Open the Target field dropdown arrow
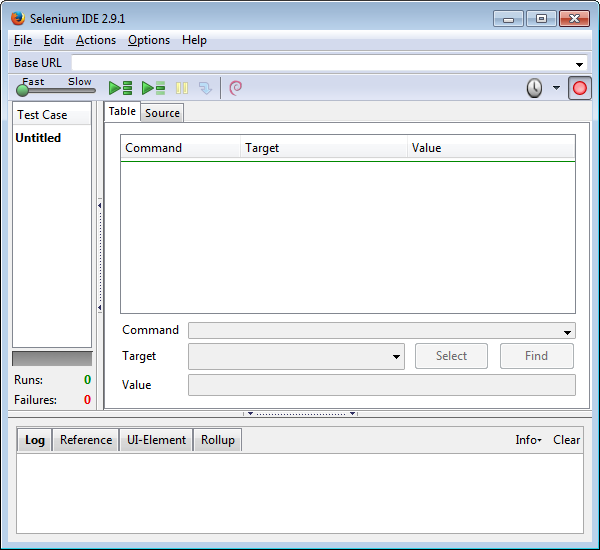Viewport: 600px width, 550px height. (x=396, y=357)
